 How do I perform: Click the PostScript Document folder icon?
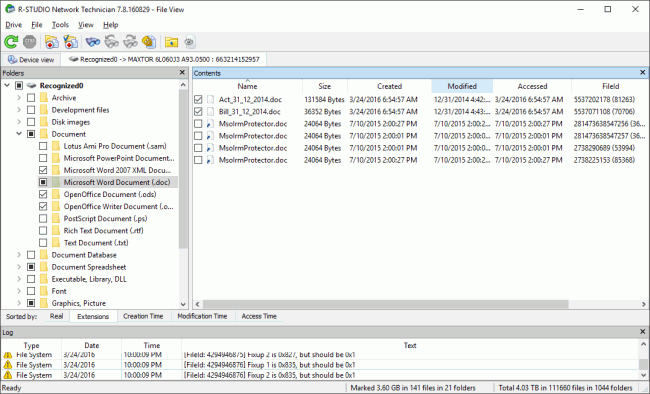[x=56, y=219]
